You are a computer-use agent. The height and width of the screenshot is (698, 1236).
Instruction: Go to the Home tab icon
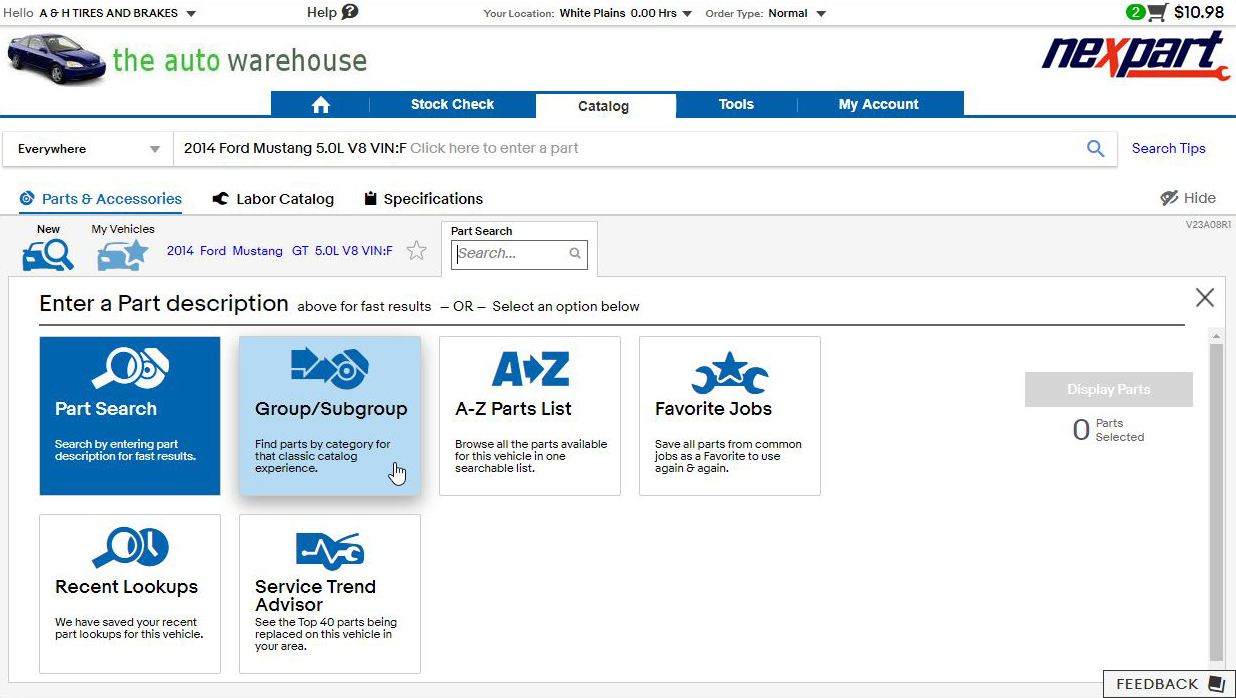(320, 105)
